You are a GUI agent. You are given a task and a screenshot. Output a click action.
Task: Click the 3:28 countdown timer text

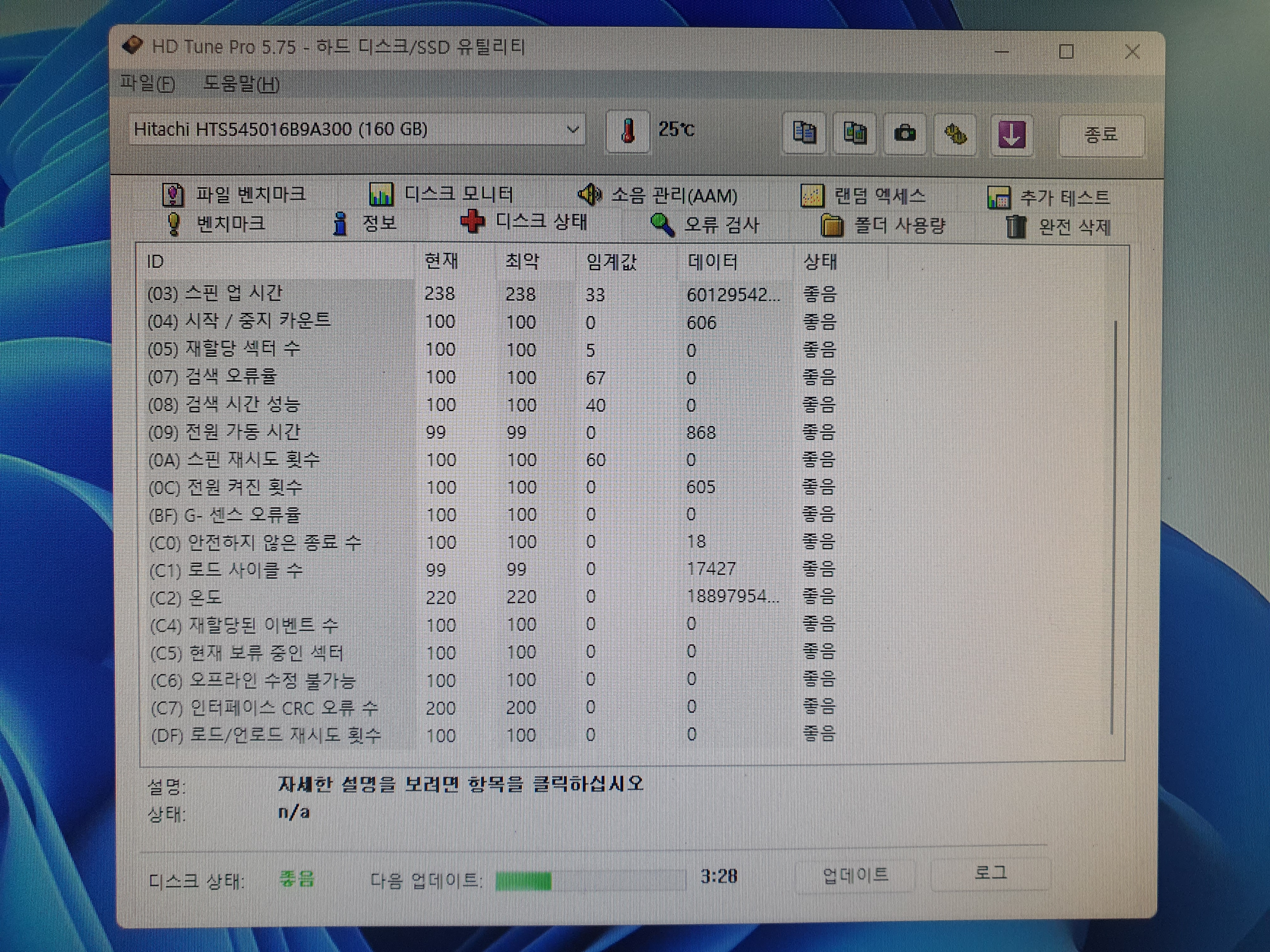pos(718,876)
